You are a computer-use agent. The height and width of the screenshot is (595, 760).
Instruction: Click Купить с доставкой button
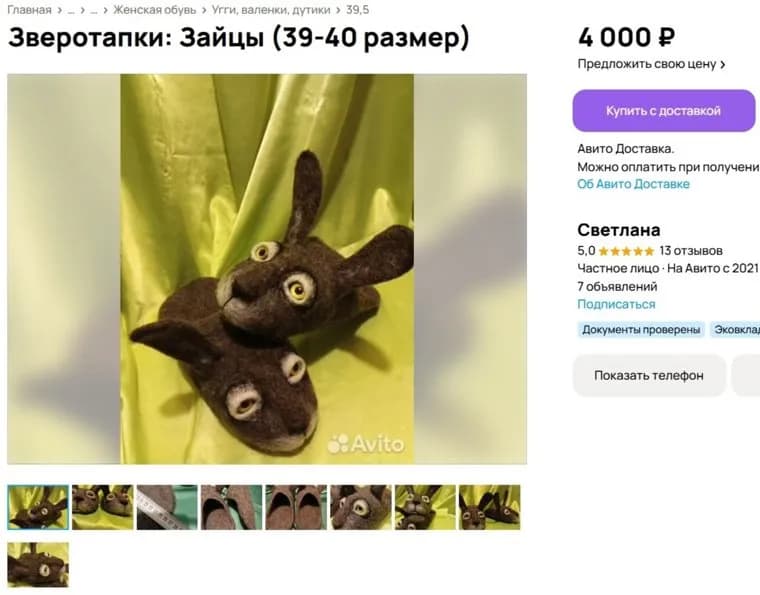[664, 110]
